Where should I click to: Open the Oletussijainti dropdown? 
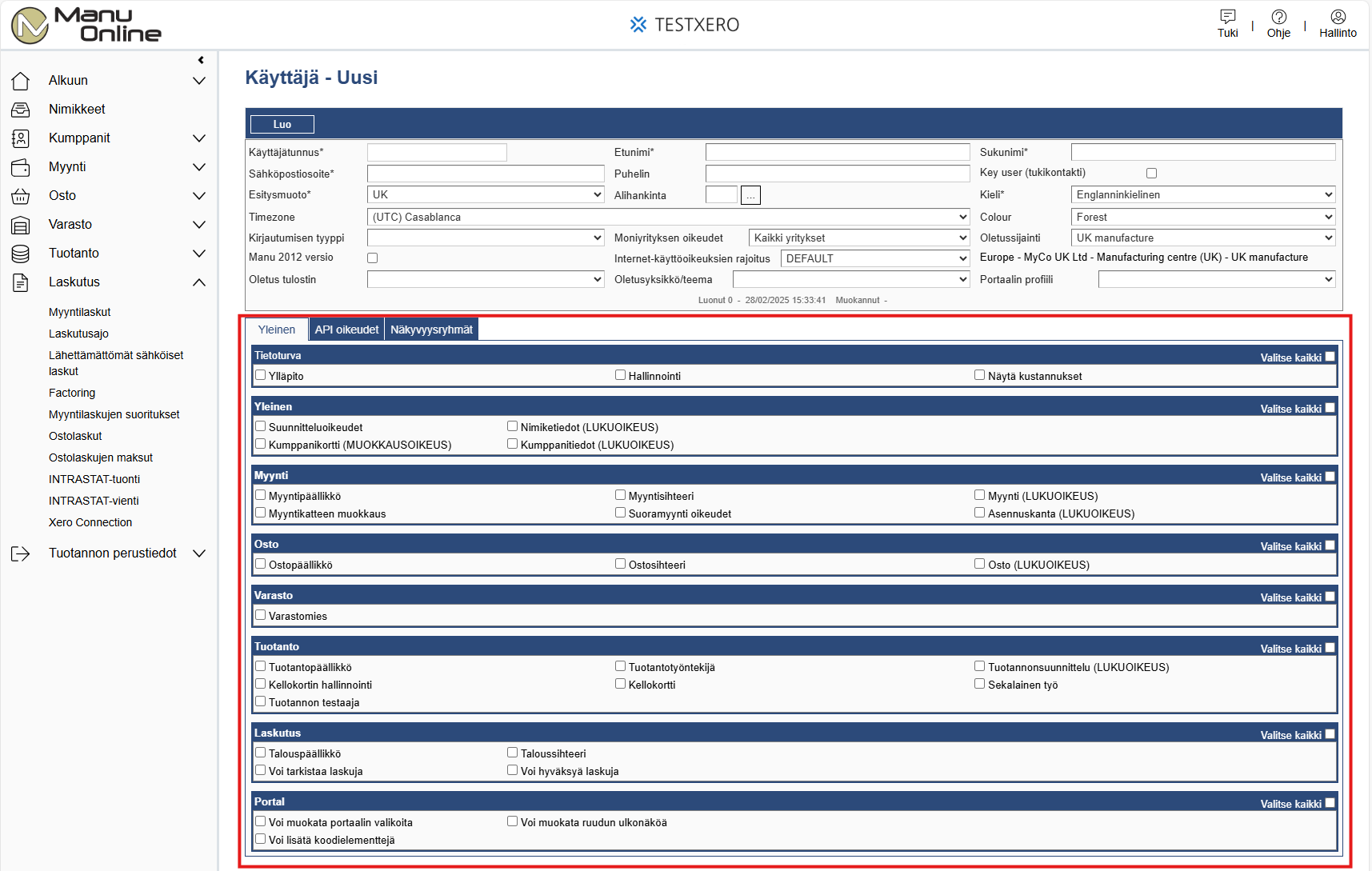[x=1203, y=238]
